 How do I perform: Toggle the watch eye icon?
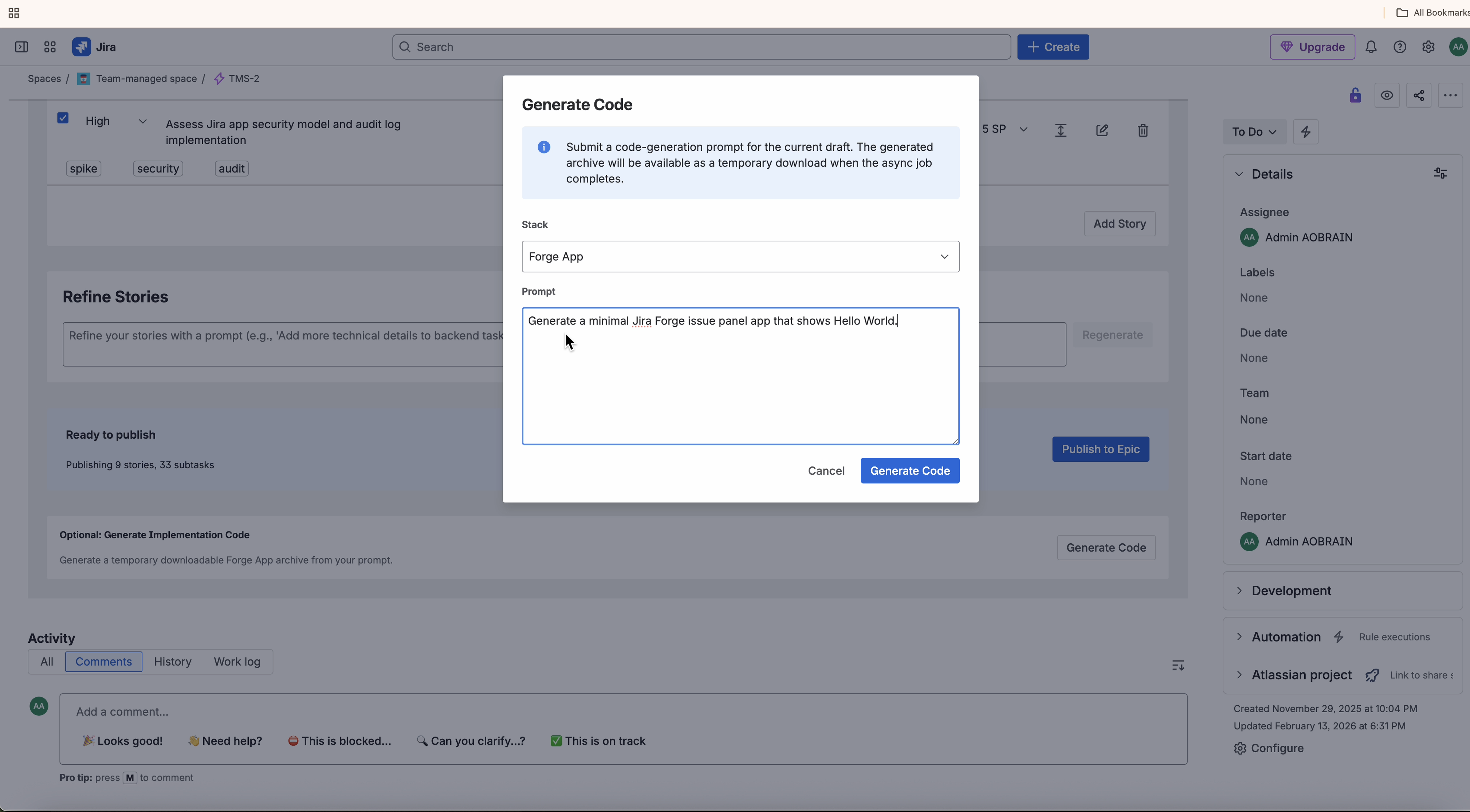click(x=1387, y=95)
